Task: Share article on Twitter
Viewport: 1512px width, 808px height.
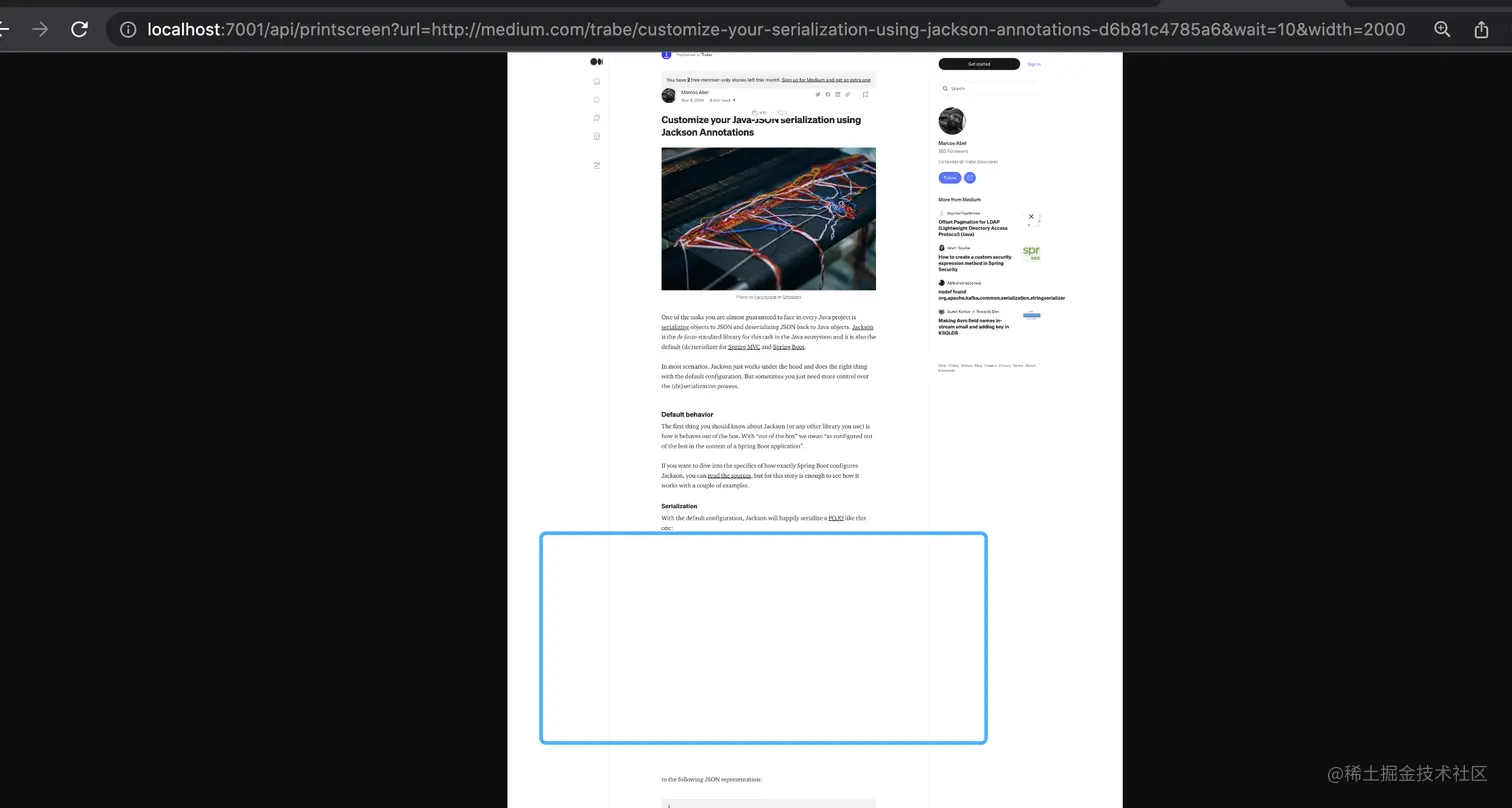Action: click(817, 95)
